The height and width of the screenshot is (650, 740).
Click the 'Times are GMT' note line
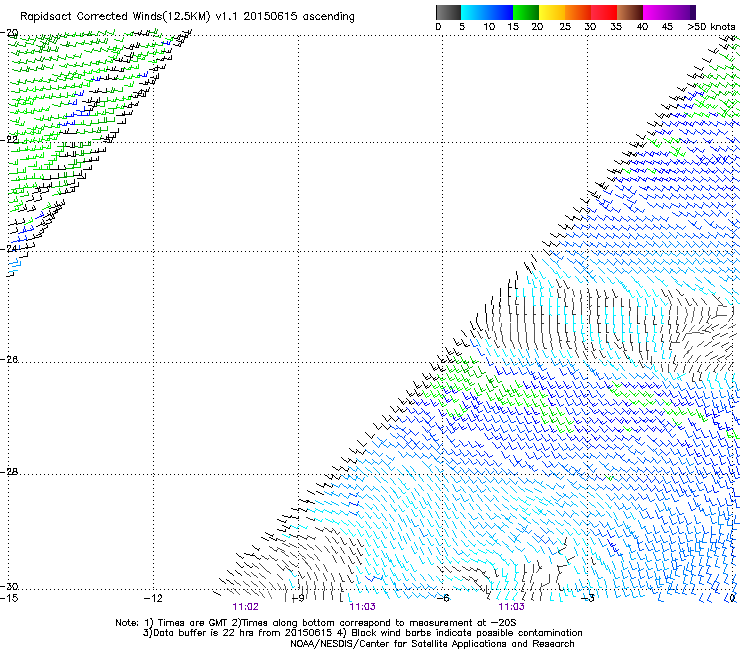click(316, 623)
